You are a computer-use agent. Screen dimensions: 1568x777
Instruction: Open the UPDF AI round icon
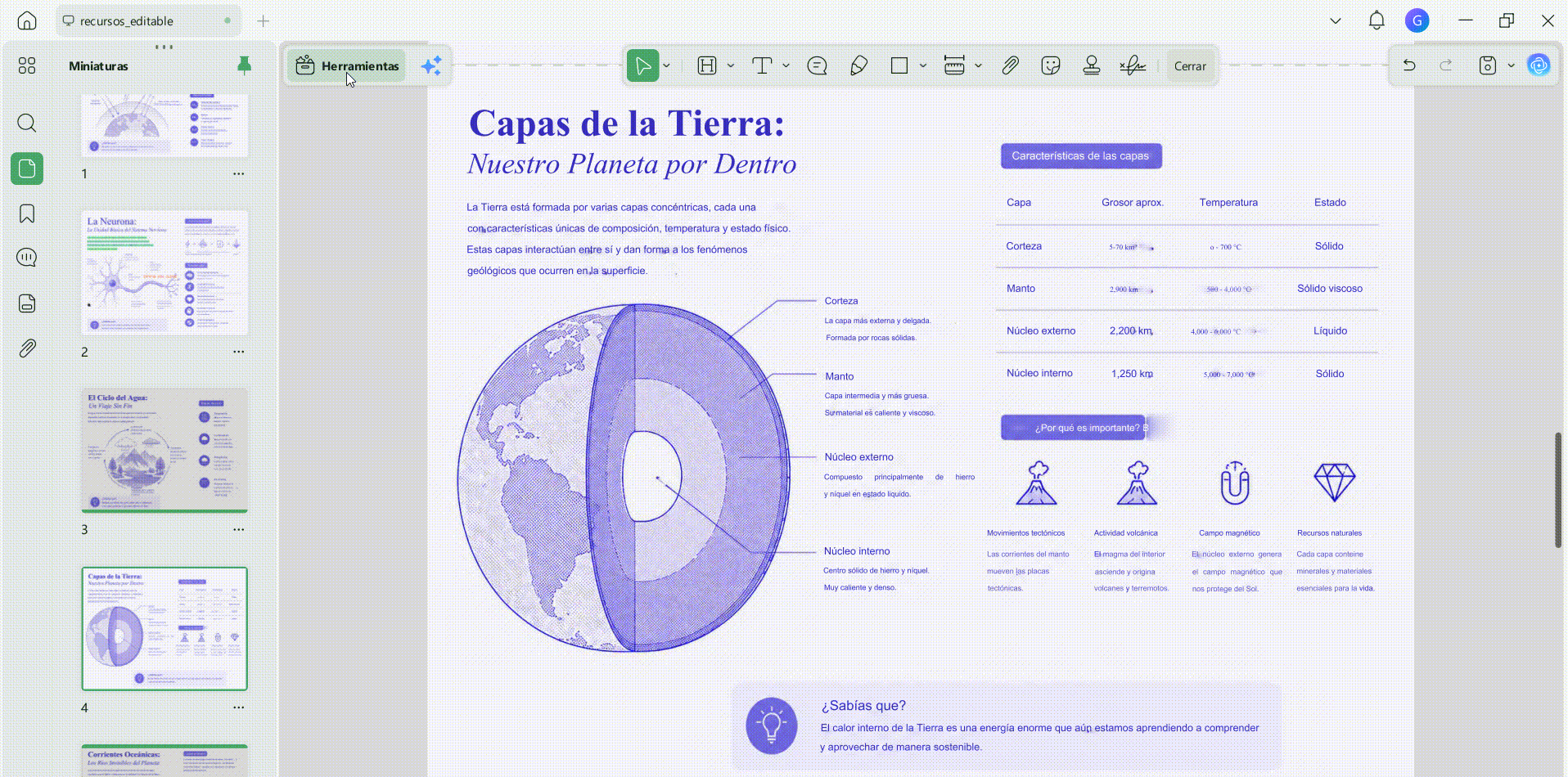(x=1539, y=65)
